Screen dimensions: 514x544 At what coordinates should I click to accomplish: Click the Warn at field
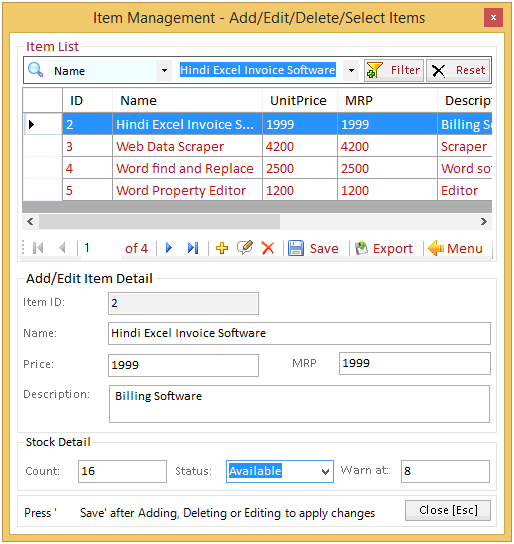click(445, 471)
